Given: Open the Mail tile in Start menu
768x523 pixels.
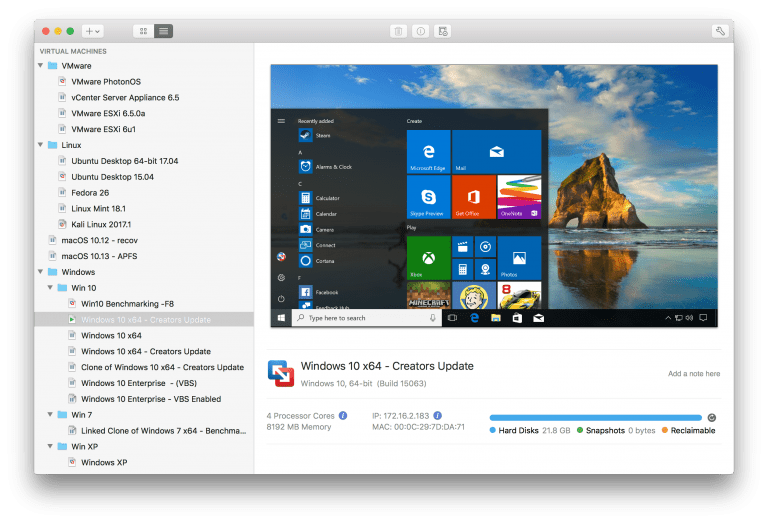Looking at the screenshot, I should point(497,151).
